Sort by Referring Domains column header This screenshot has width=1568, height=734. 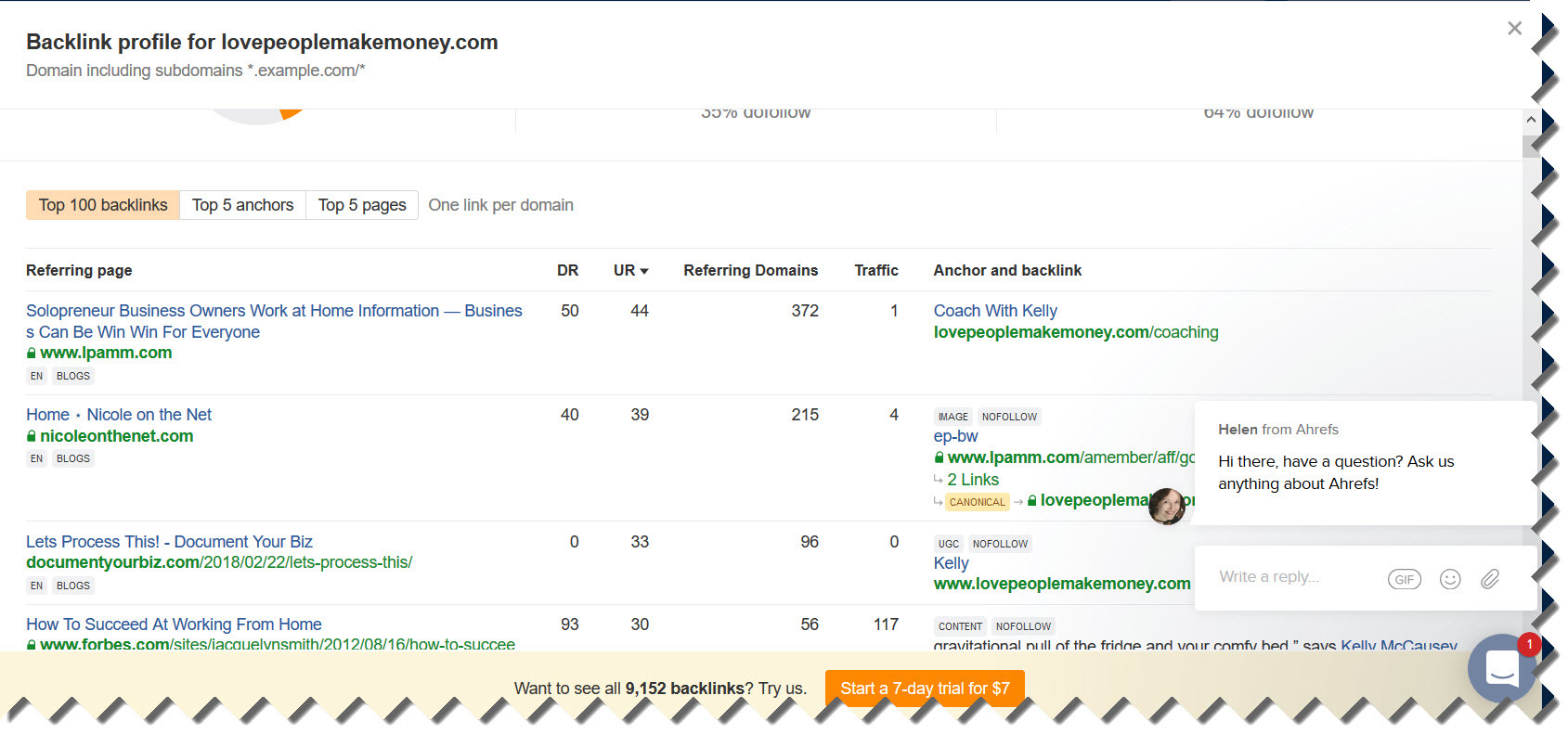click(x=750, y=270)
